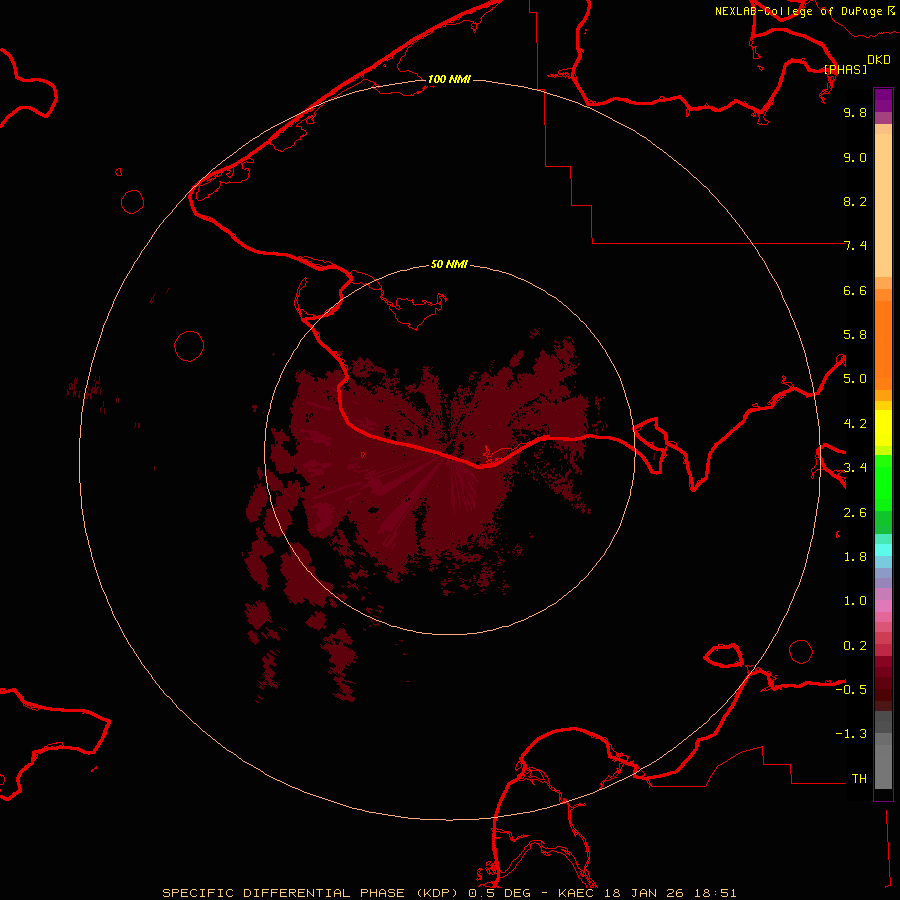Click the '18 JAN 26 18:51' timestamp

[670, 893]
